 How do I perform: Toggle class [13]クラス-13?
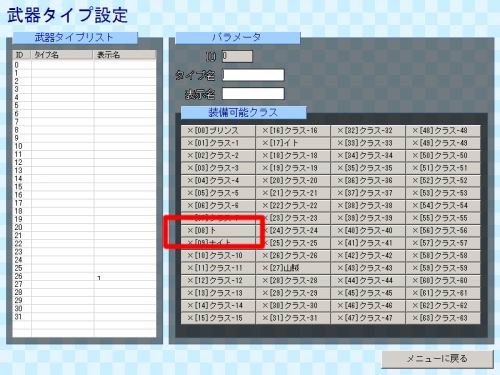point(218,293)
